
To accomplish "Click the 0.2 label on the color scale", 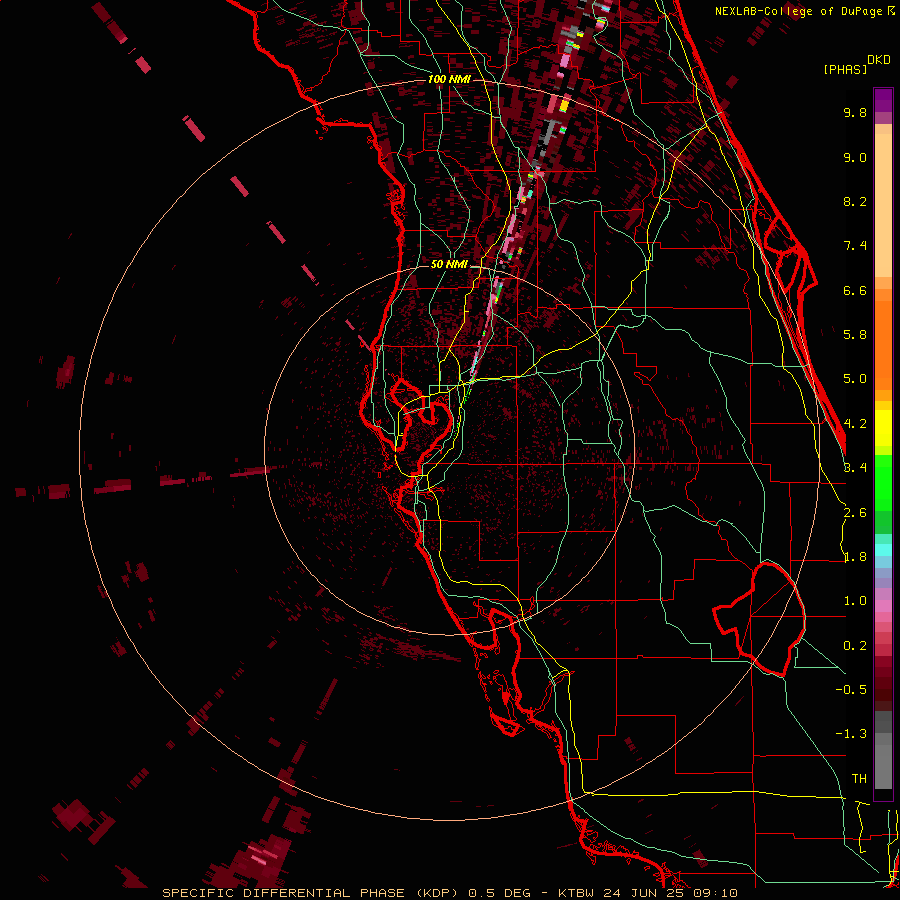I will pos(855,646).
